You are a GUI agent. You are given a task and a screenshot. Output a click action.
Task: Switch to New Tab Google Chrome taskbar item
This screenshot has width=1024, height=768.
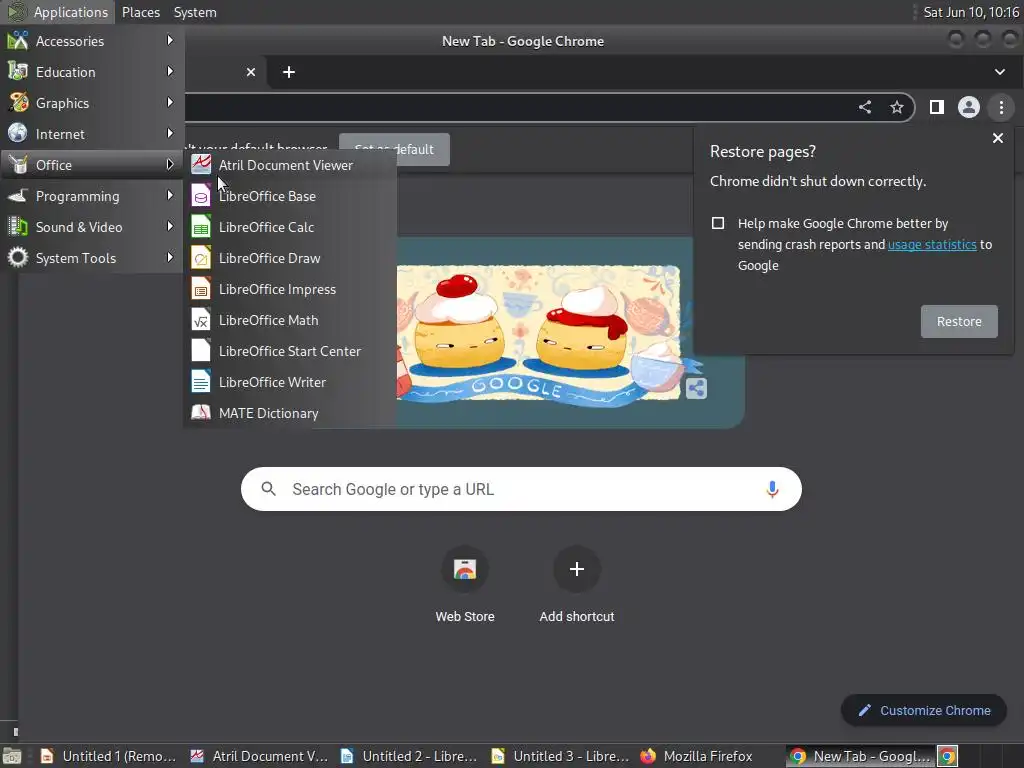pos(861,756)
